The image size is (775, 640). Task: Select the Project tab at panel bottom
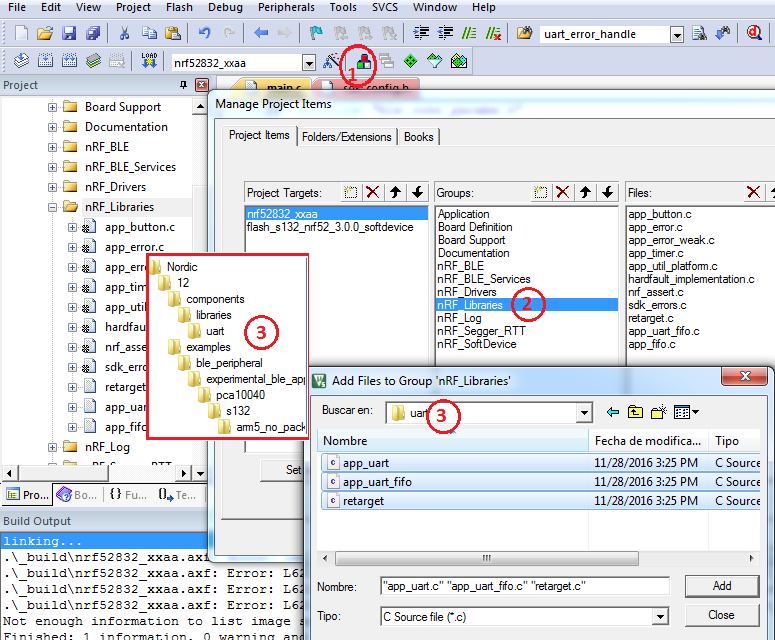click(x=28, y=495)
